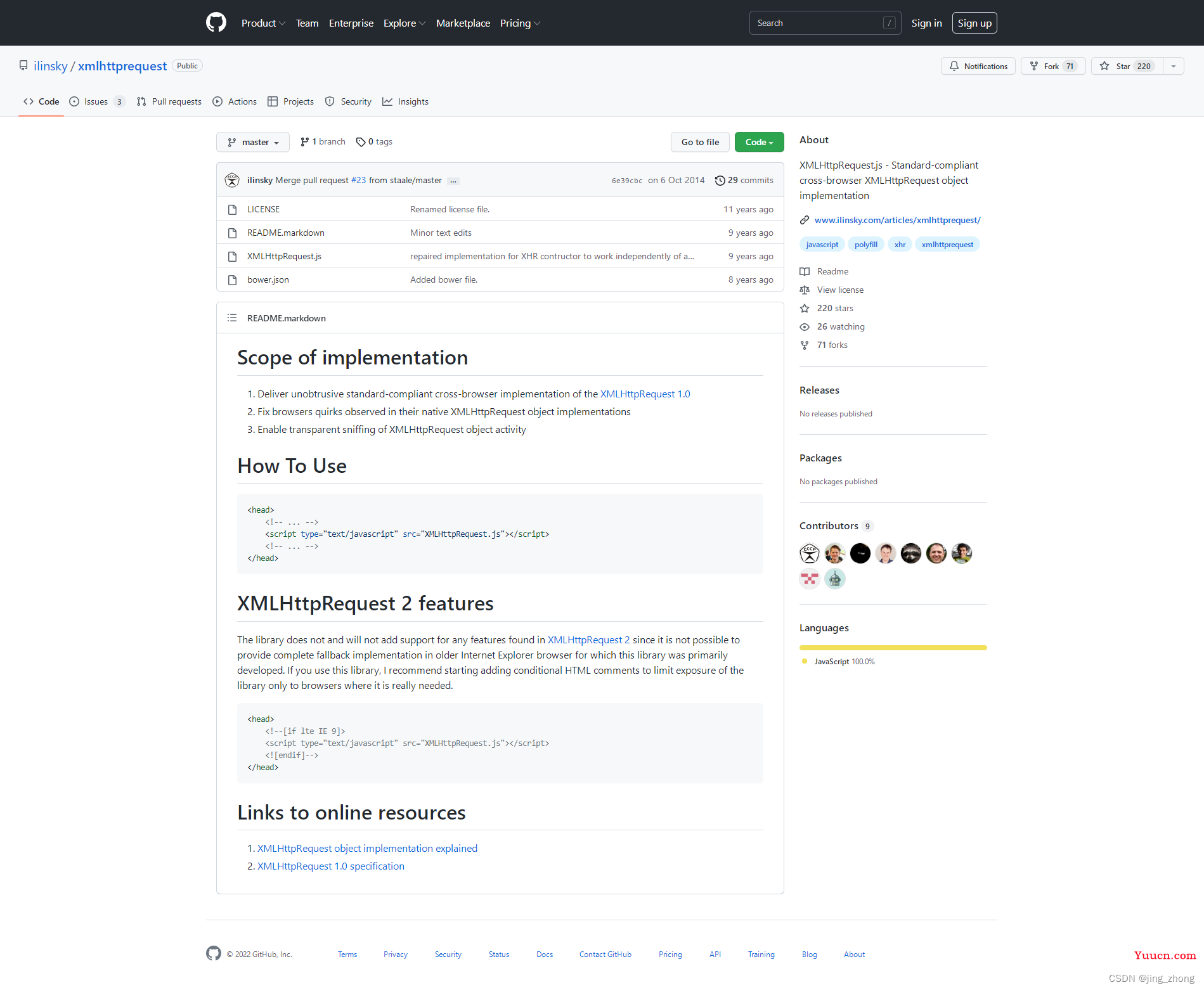Click the first contributor avatar with star emblem

pos(810,553)
